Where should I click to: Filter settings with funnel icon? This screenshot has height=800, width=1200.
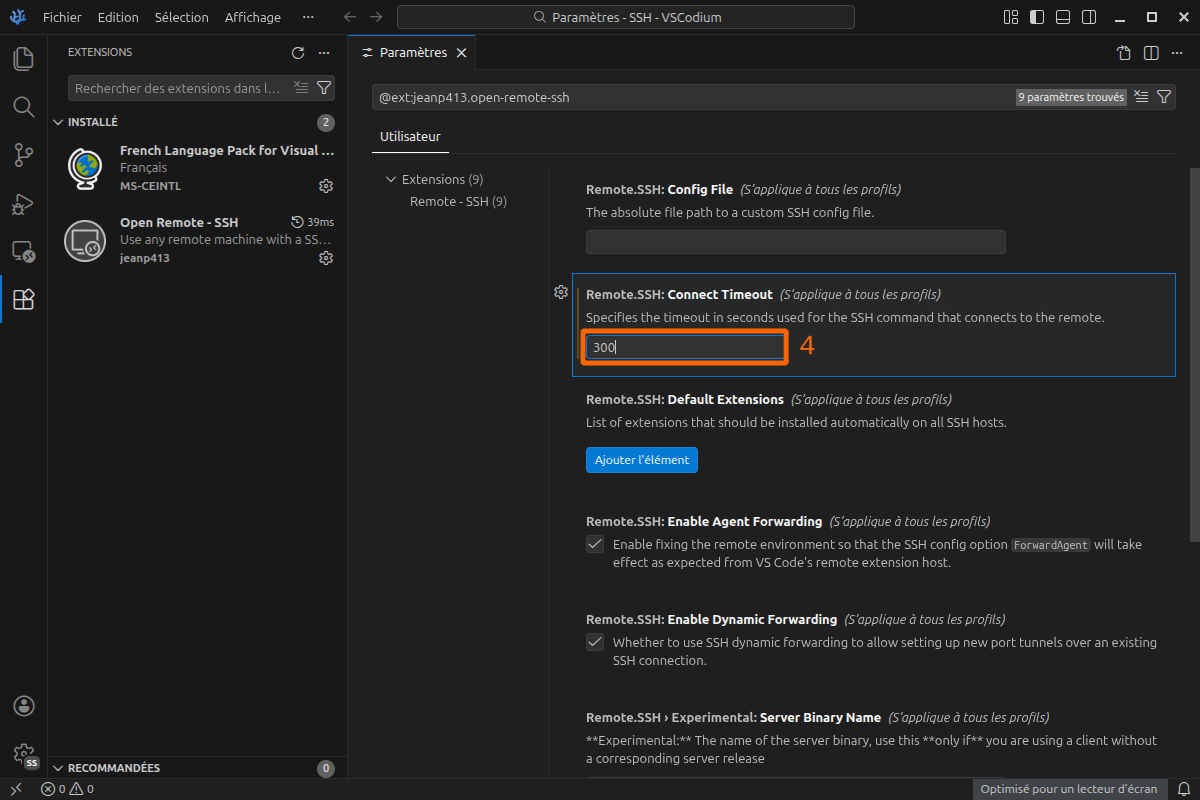coord(1164,97)
